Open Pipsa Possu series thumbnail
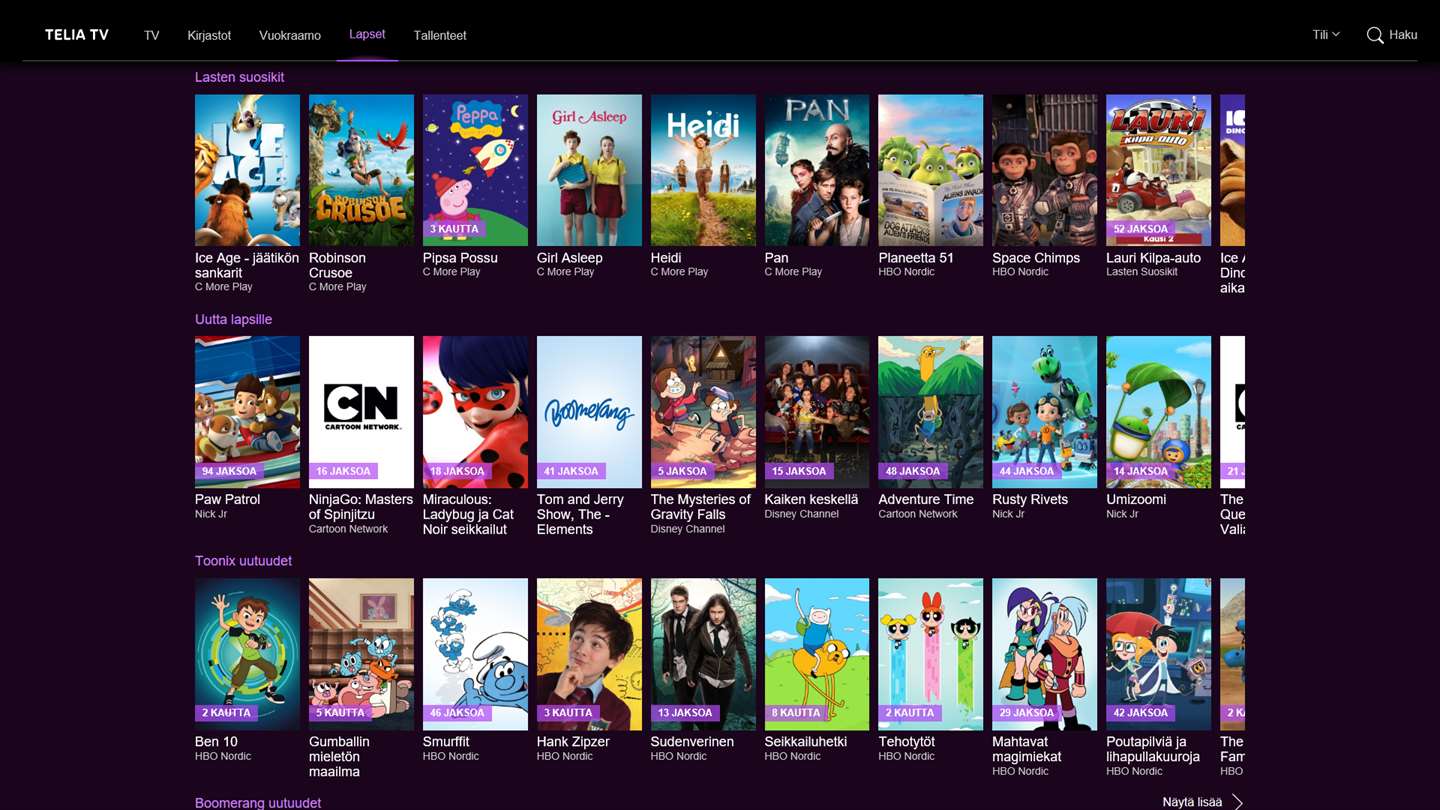 475,170
